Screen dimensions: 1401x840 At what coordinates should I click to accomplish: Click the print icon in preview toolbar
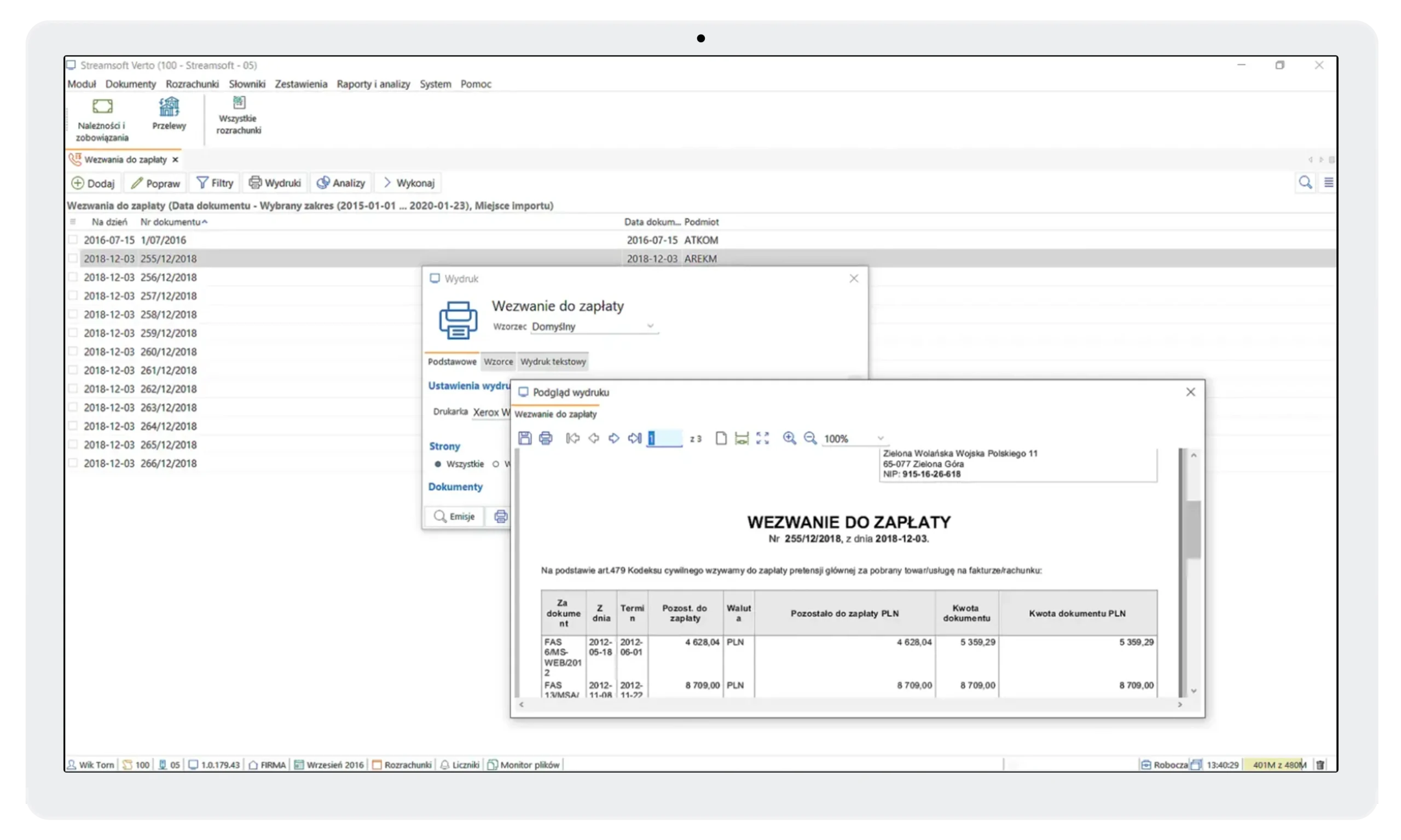pos(546,438)
